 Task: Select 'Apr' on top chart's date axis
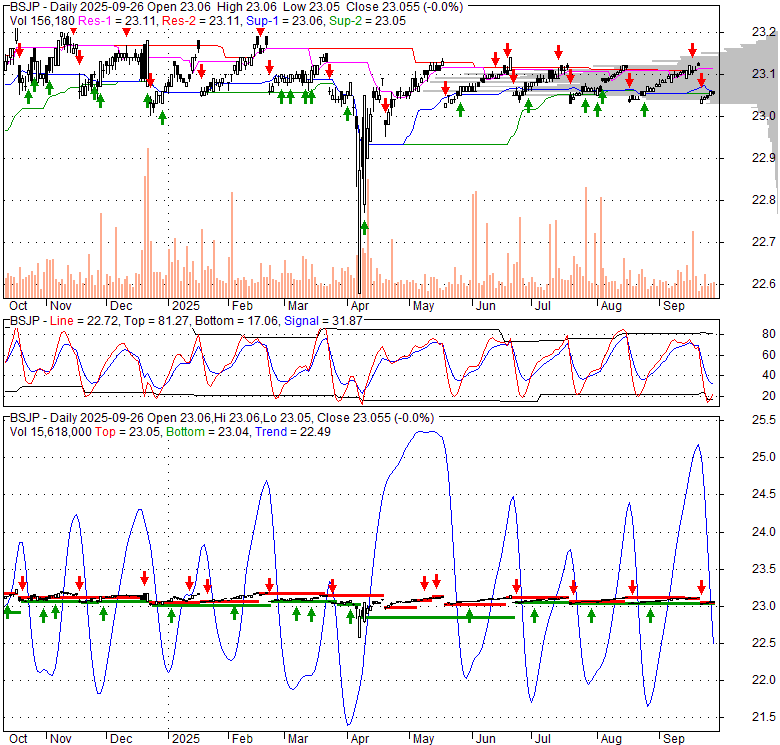pyautogui.click(x=360, y=306)
